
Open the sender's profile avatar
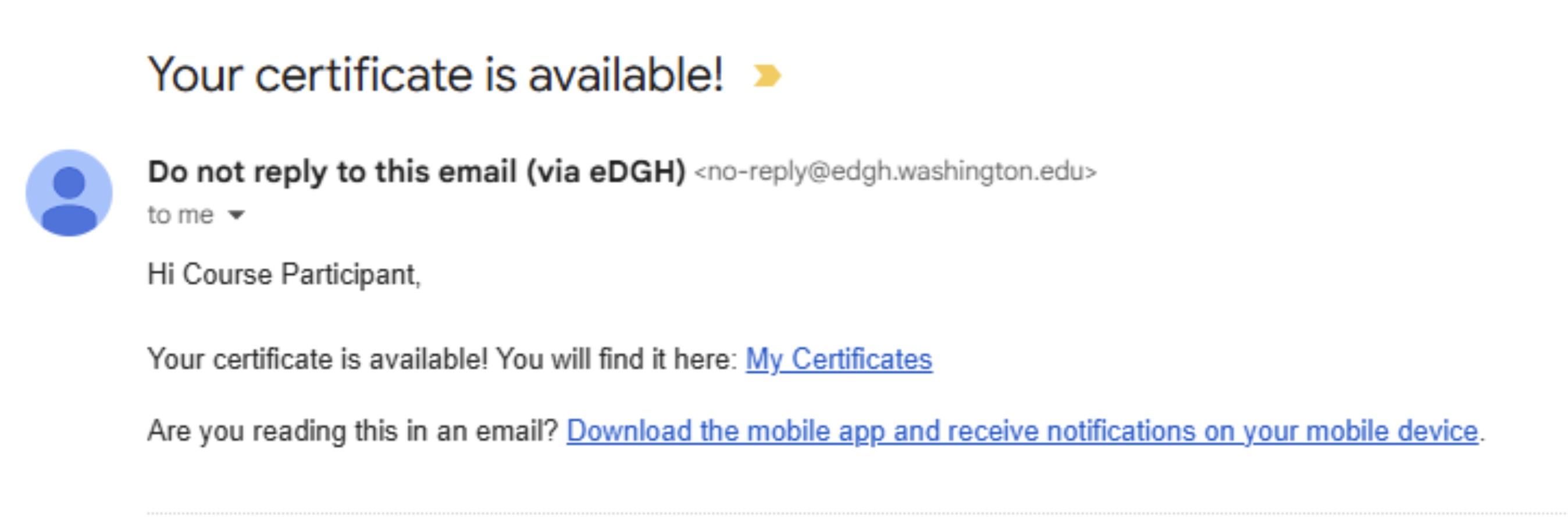69,193
